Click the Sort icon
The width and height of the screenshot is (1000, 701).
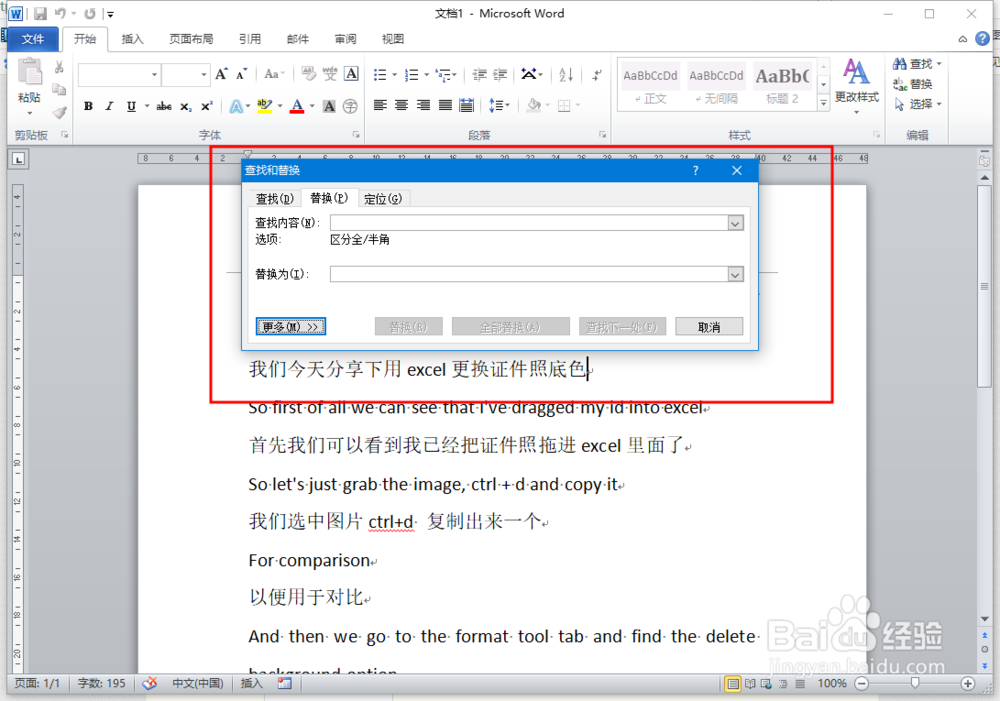point(566,75)
